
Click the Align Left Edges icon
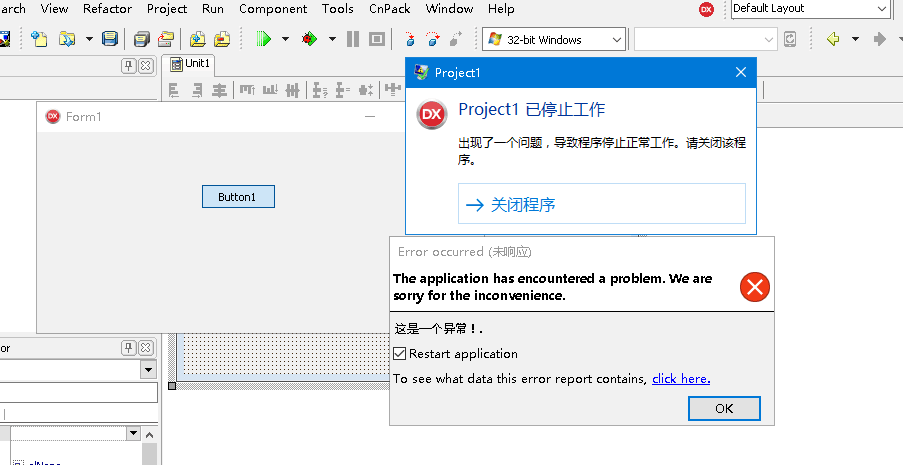pos(173,90)
